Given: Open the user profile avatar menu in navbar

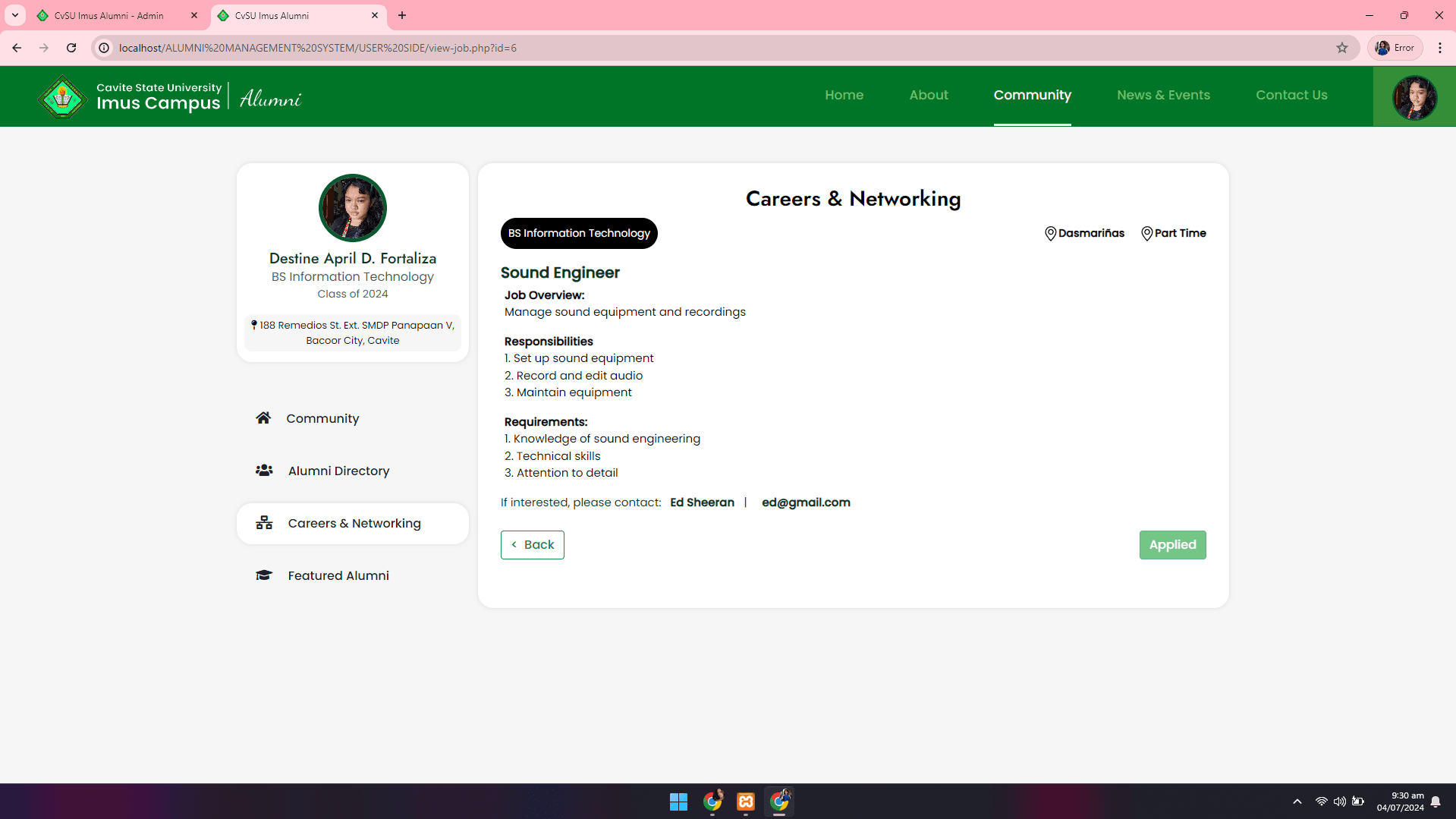Looking at the screenshot, I should click(x=1414, y=97).
